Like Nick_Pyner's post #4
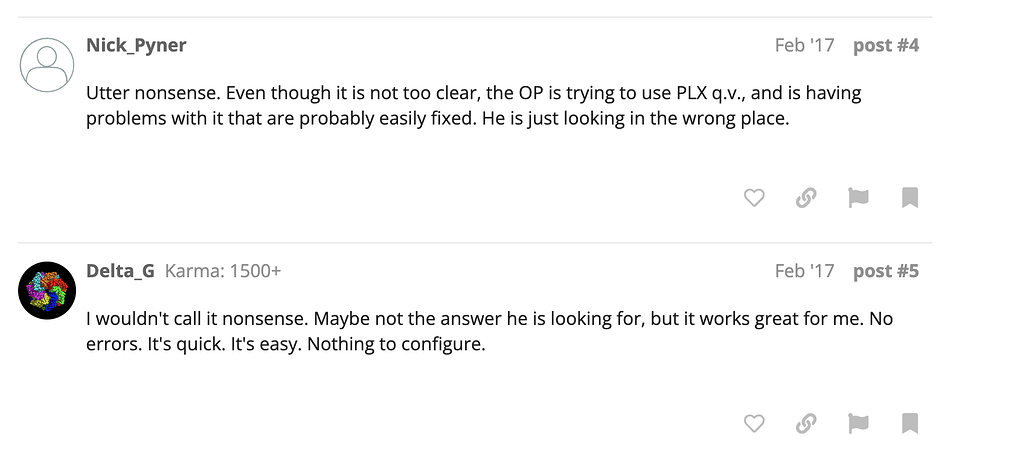 pyautogui.click(x=754, y=198)
